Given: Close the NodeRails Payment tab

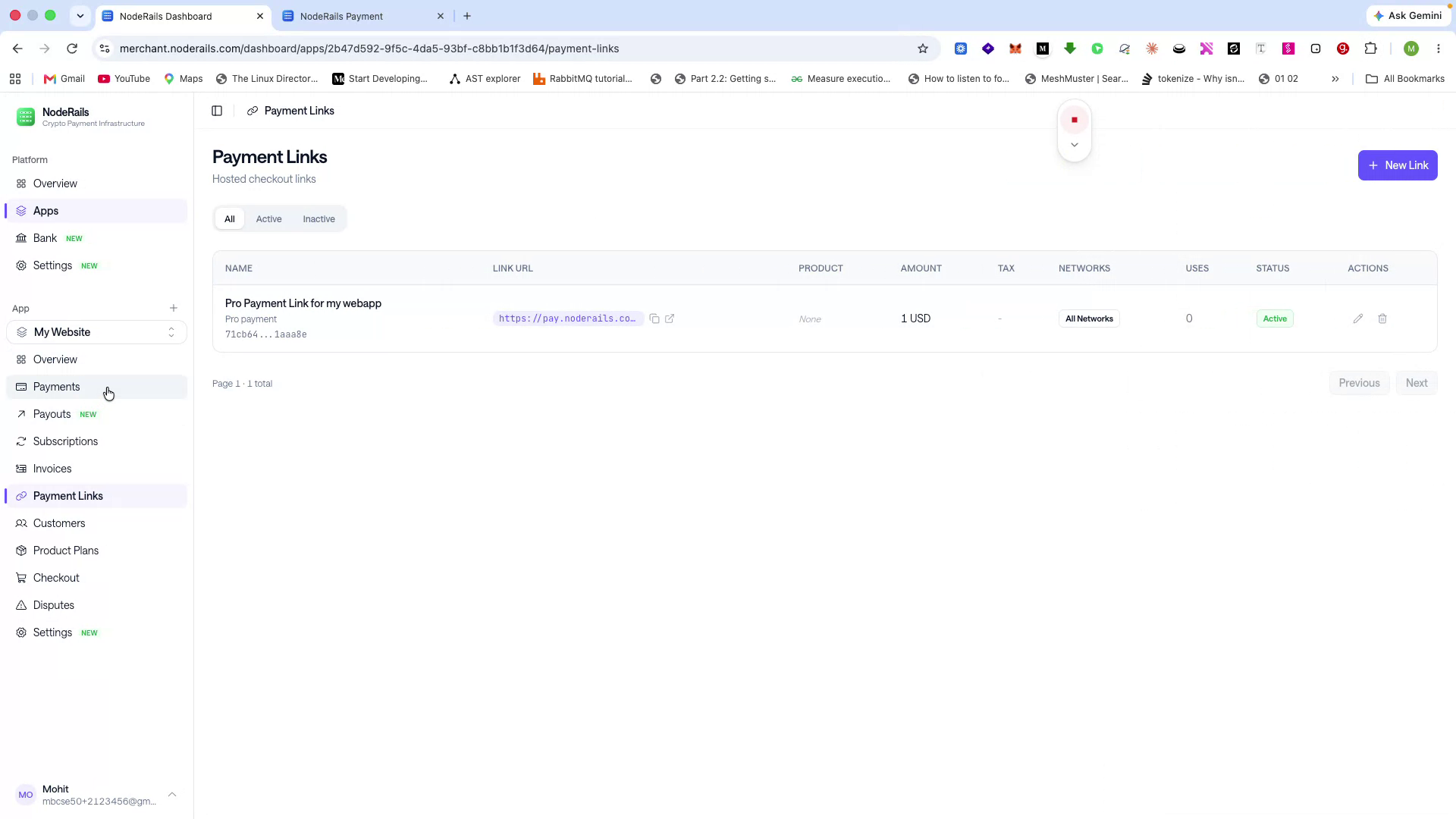Looking at the screenshot, I should (x=441, y=16).
